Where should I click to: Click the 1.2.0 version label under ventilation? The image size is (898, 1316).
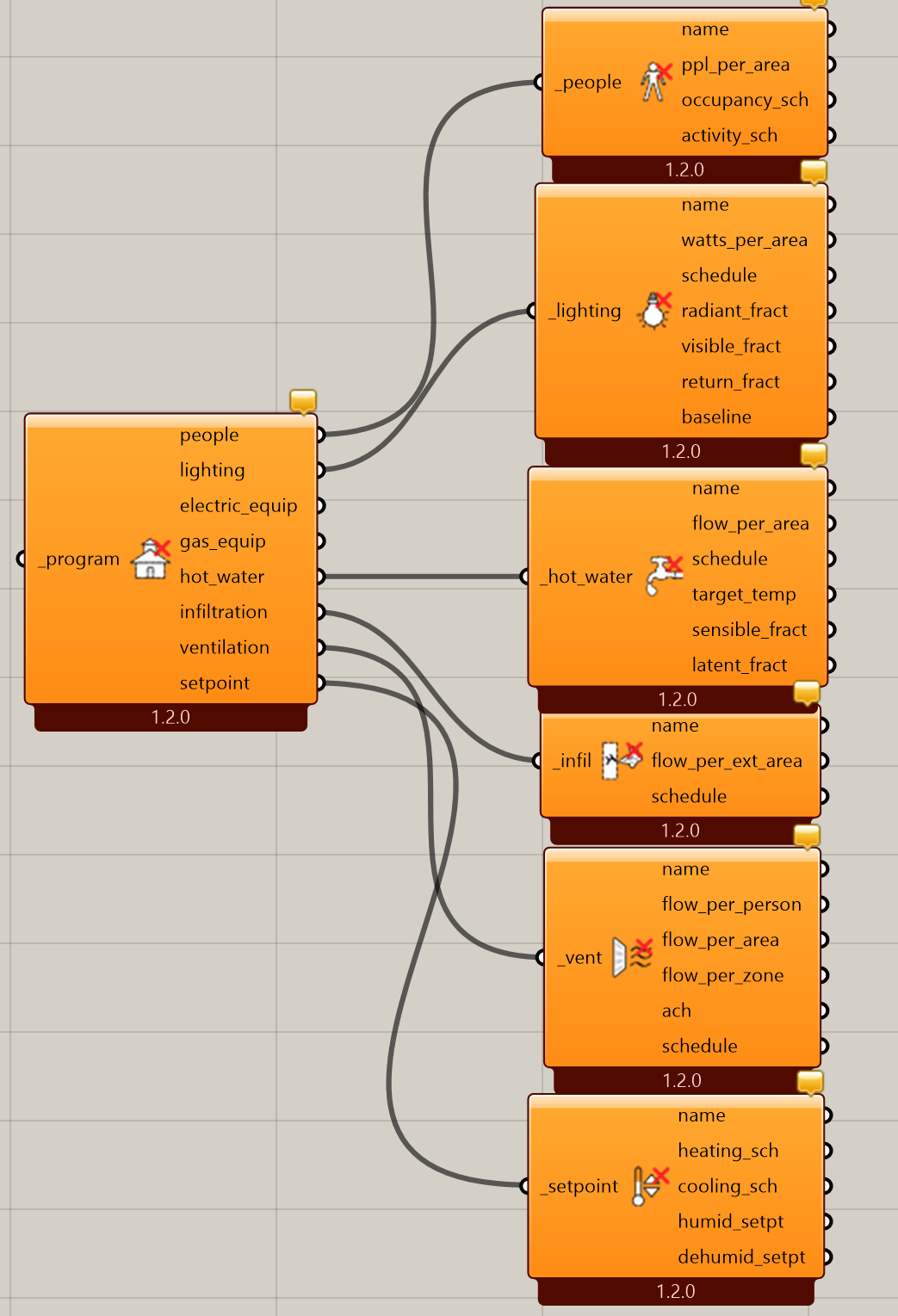click(682, 1080)
